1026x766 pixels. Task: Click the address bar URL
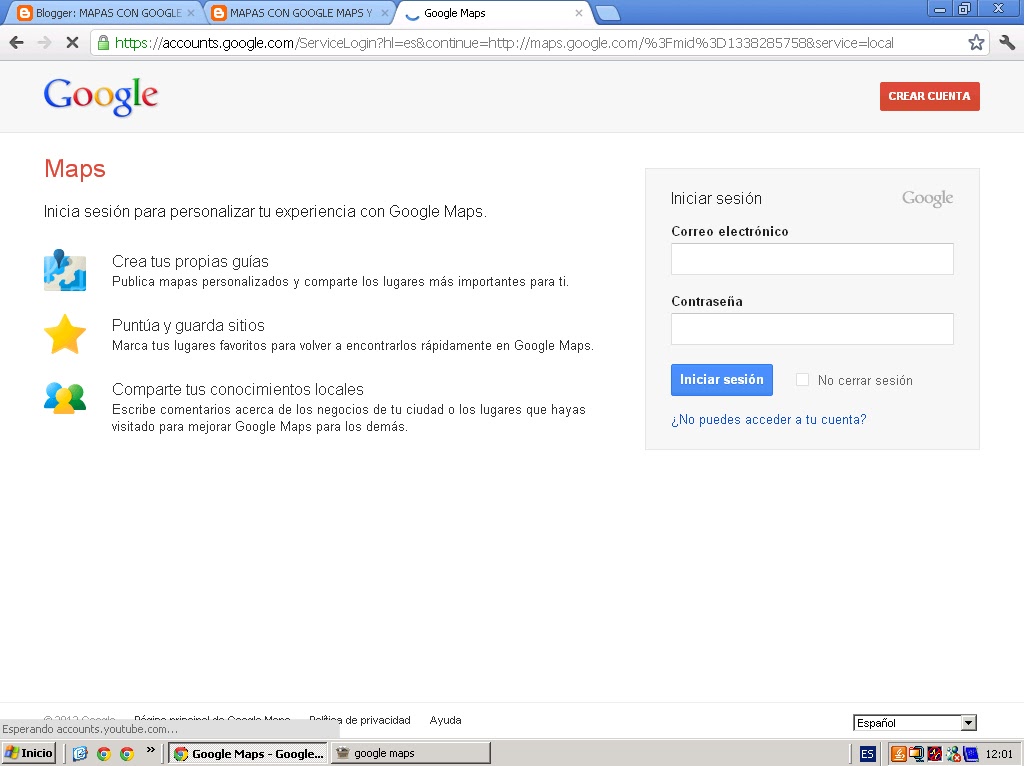point(504,43)
